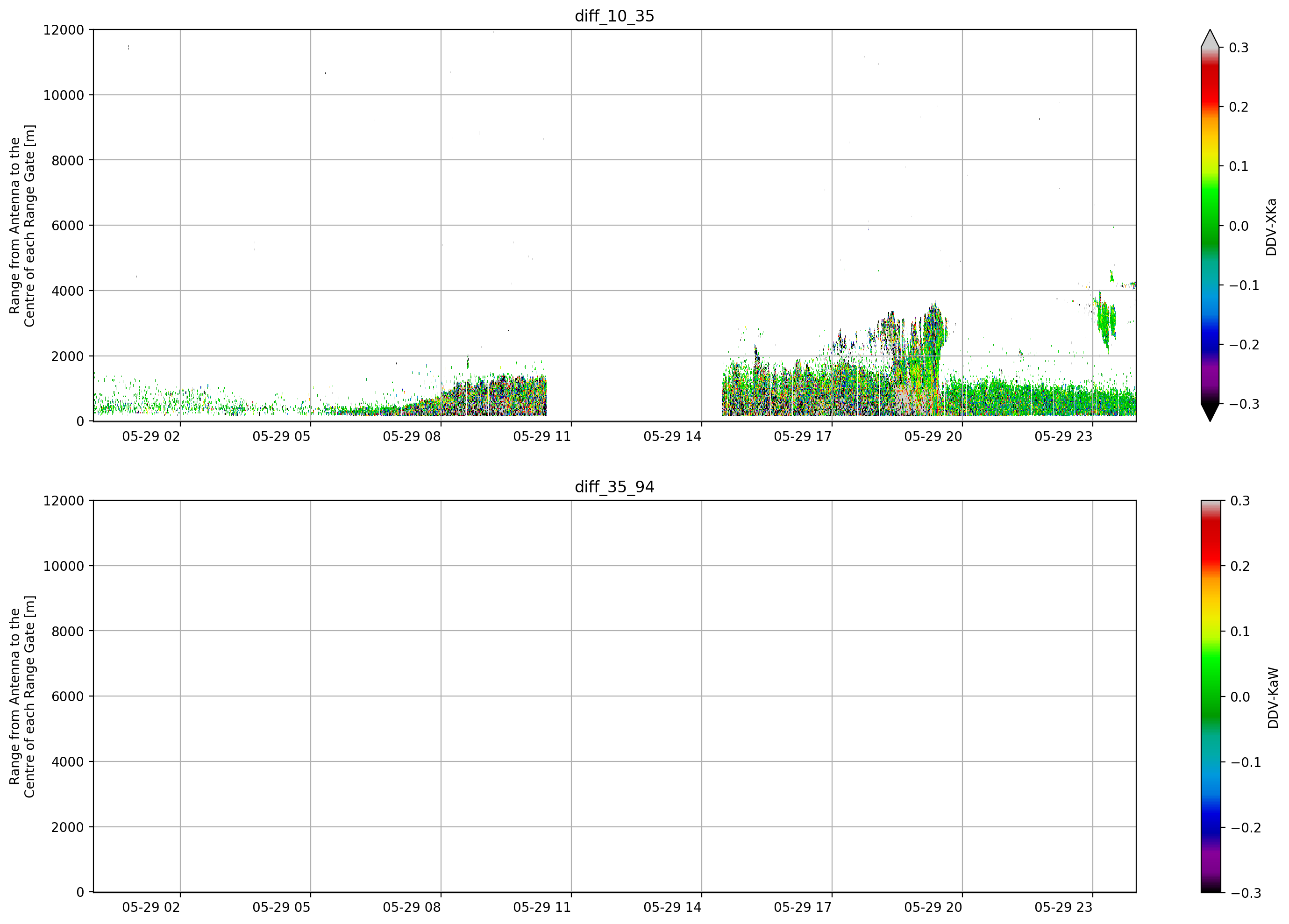
Task: Click the "0.2" tick on the DDV-KaW colorbar
Action: coord(1240,567)
